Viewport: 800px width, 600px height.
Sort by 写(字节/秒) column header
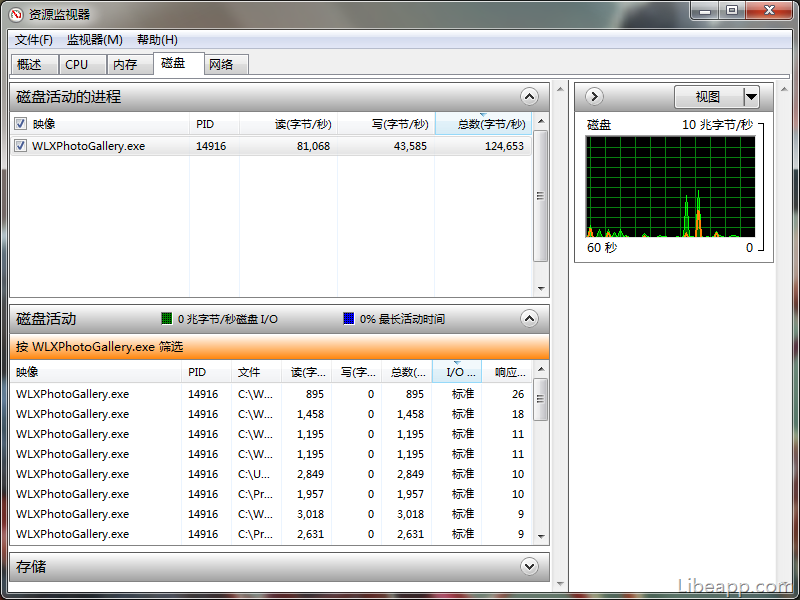coord(386,124)
